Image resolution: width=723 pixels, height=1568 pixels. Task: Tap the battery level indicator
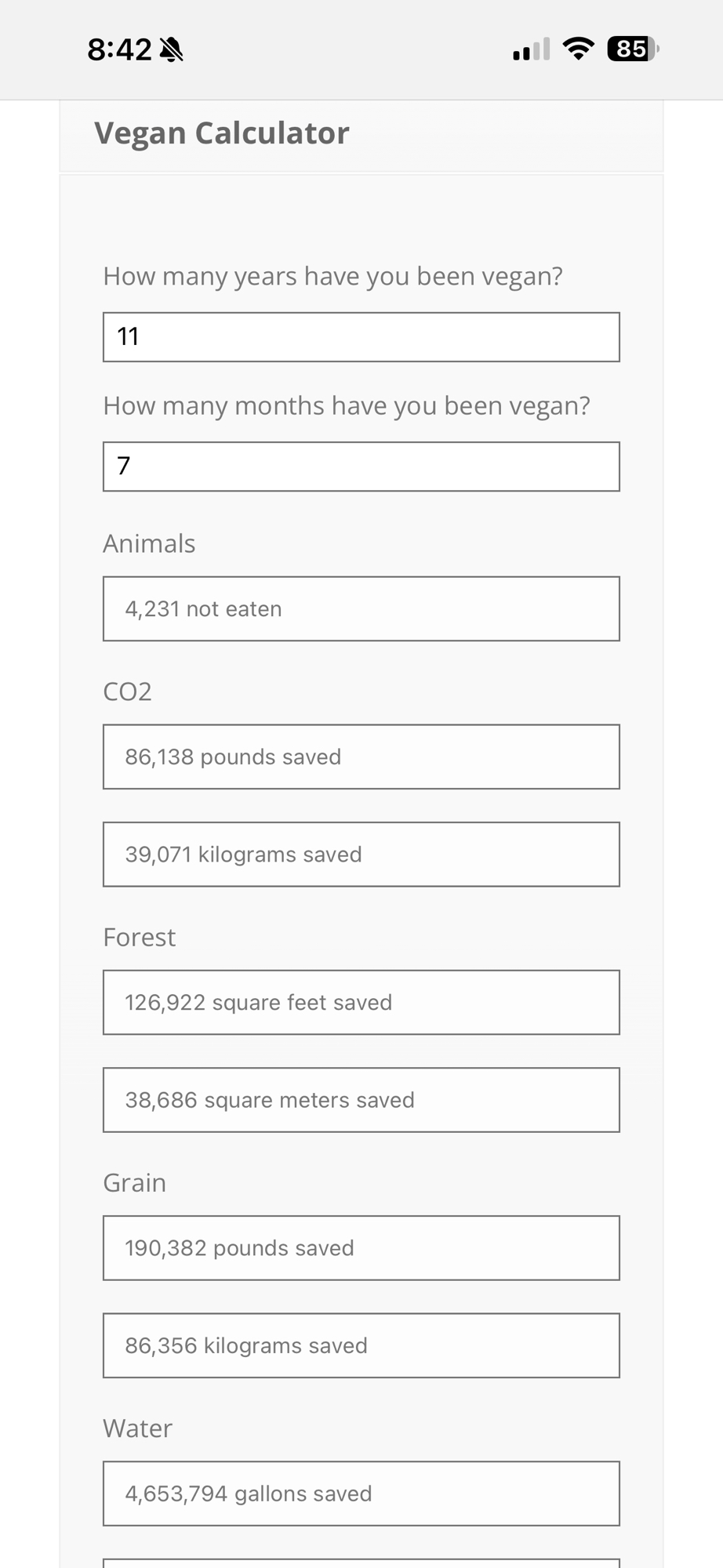[632, 49]
